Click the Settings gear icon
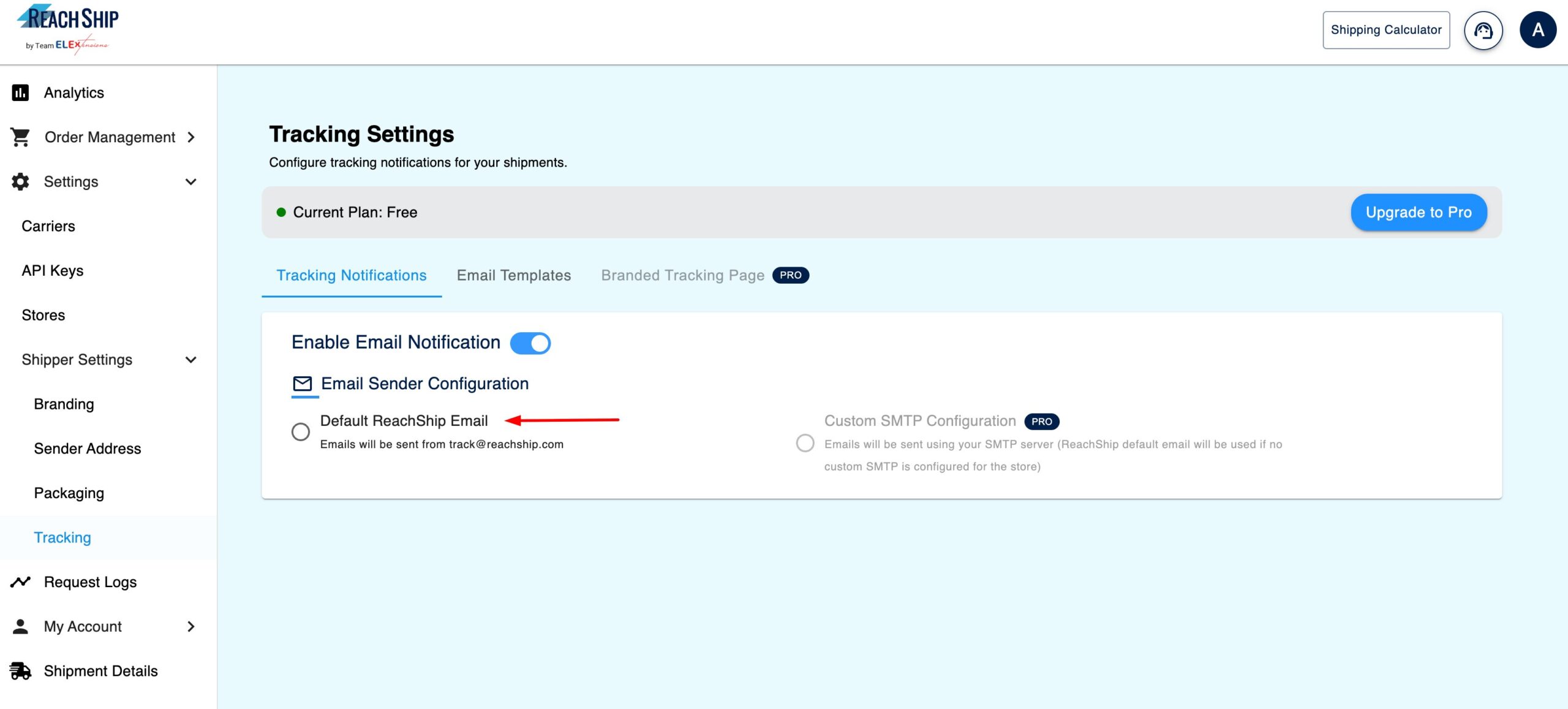Image resolution: width=1568 pixels, height=709 pixels. (20, 181)
